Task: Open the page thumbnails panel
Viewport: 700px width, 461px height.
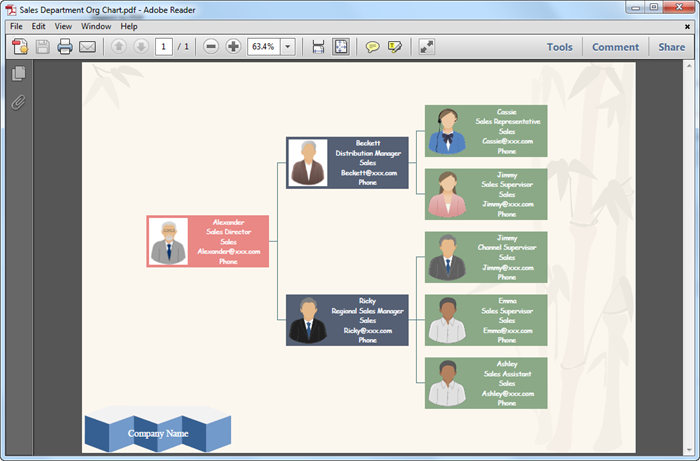Action: (18, 74)
